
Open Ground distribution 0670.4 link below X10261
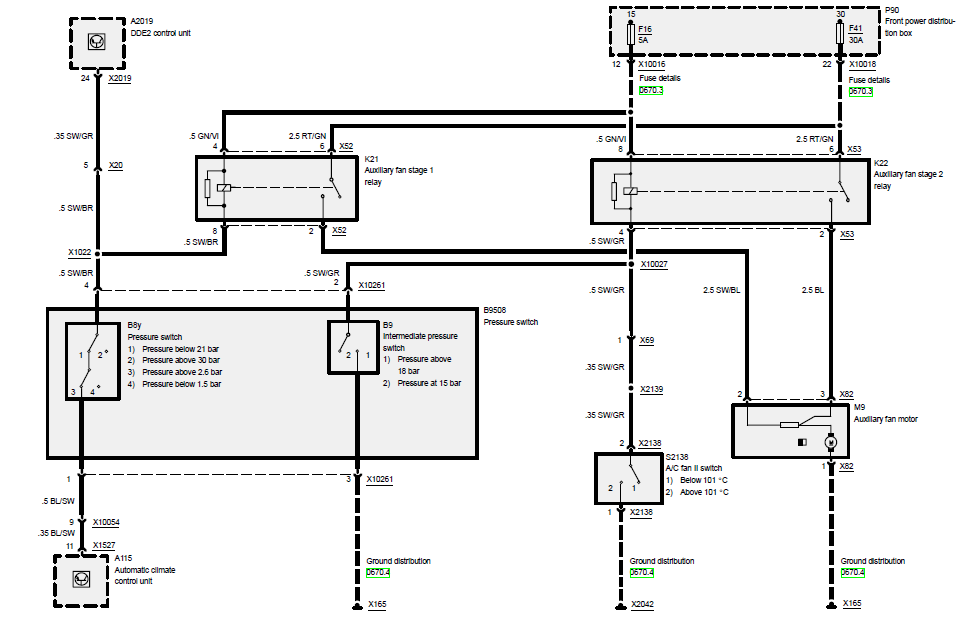pyautogui.click(x=378, y=572)
